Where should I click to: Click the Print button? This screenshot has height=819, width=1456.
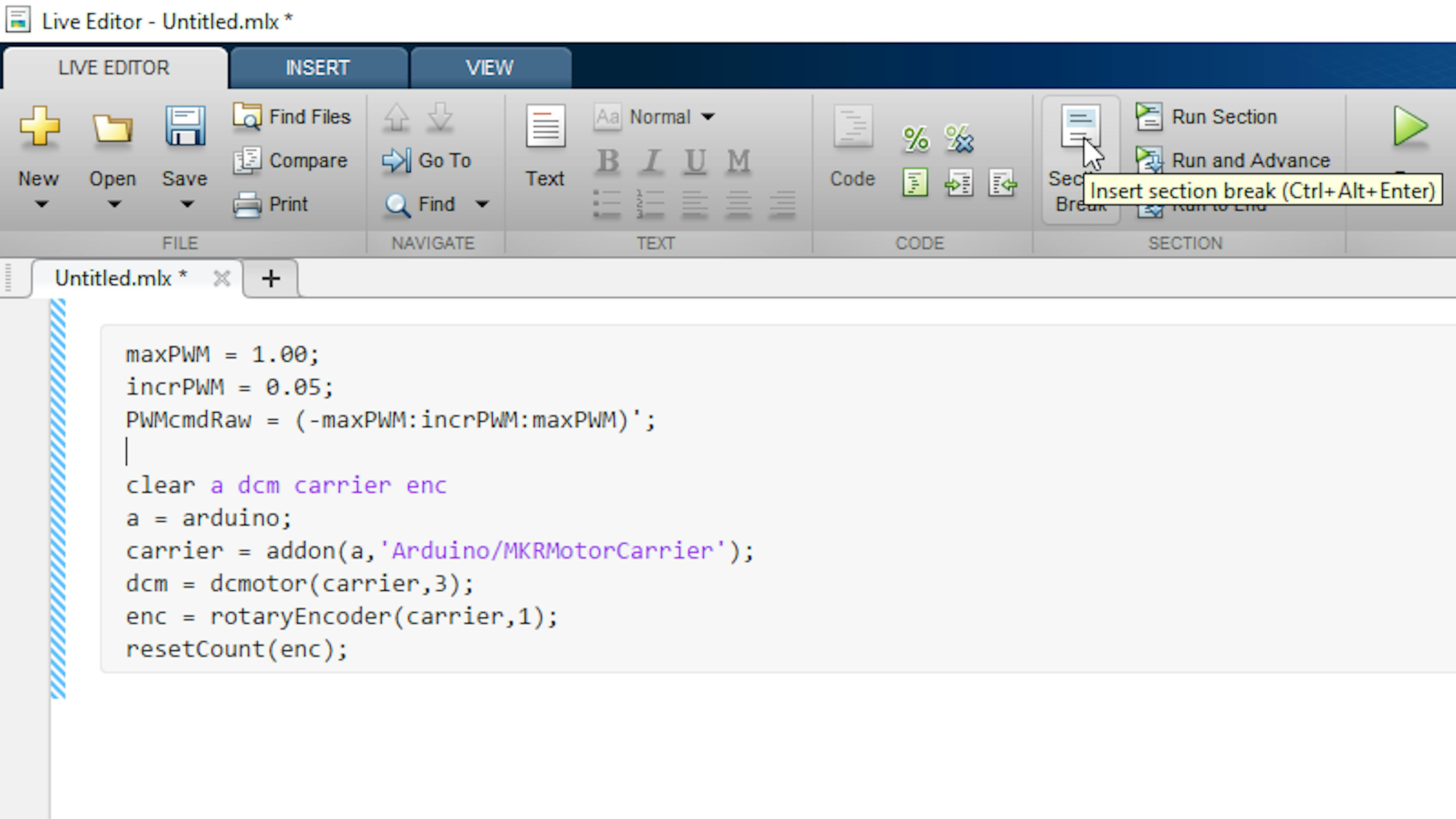pyautogui.click(x=271, y=204)
